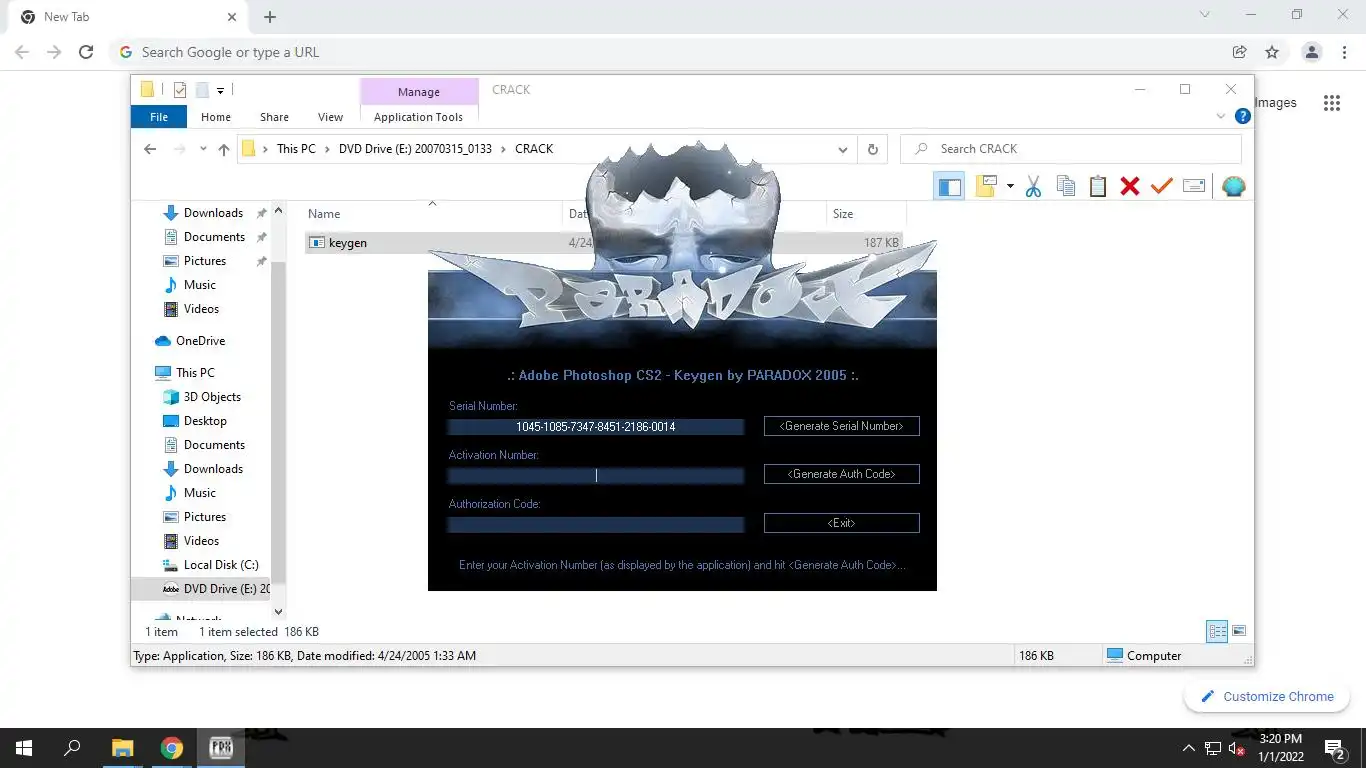Click the Activation Number field
Screen dimensions: 1366x768
tap(596, 476)
